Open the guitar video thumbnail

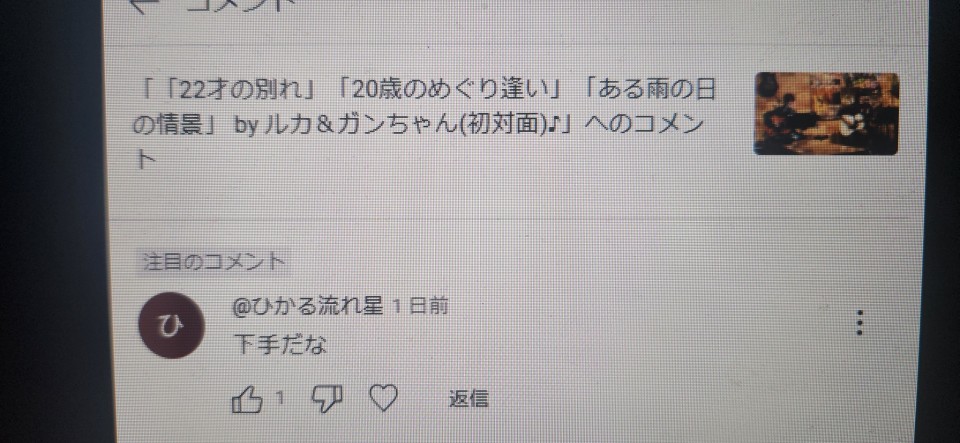coord(827,113)
